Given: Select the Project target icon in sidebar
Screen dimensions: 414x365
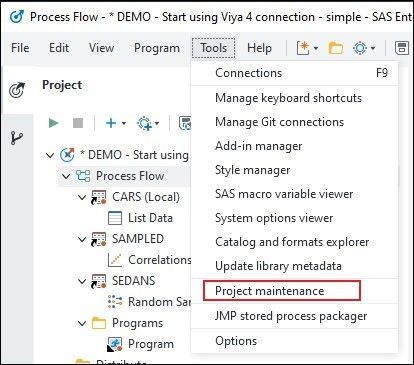Looking at the screenshot, I should click(x=17, y=90).
